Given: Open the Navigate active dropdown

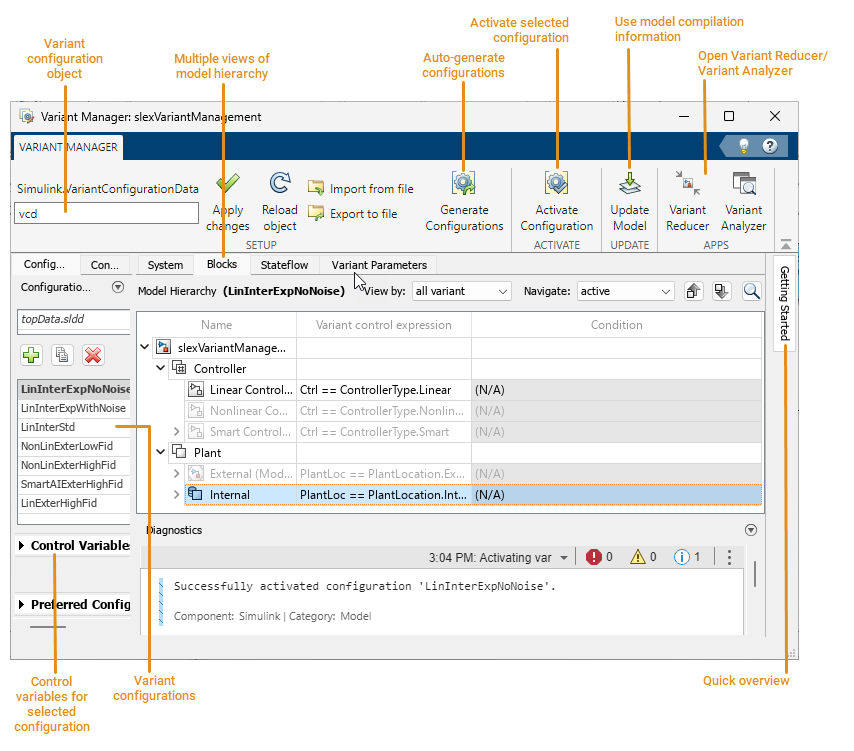Looking at the screenshot, I should pos(625,290).
